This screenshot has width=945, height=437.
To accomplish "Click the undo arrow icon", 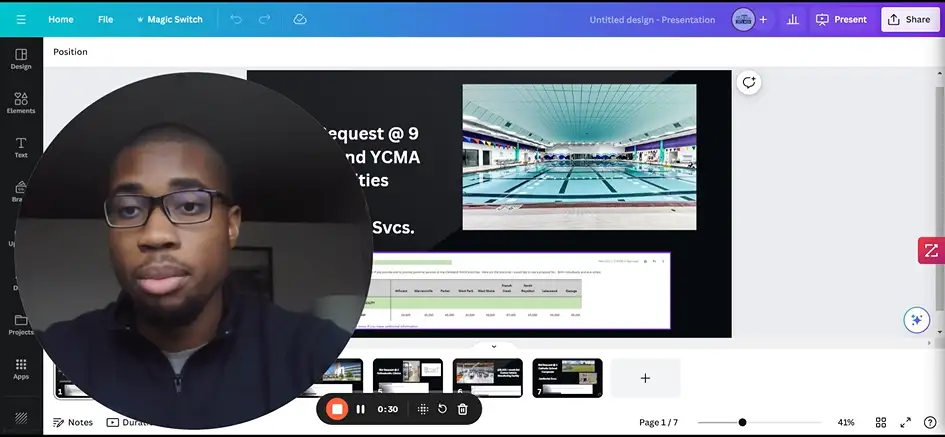I will click(236, 19).
